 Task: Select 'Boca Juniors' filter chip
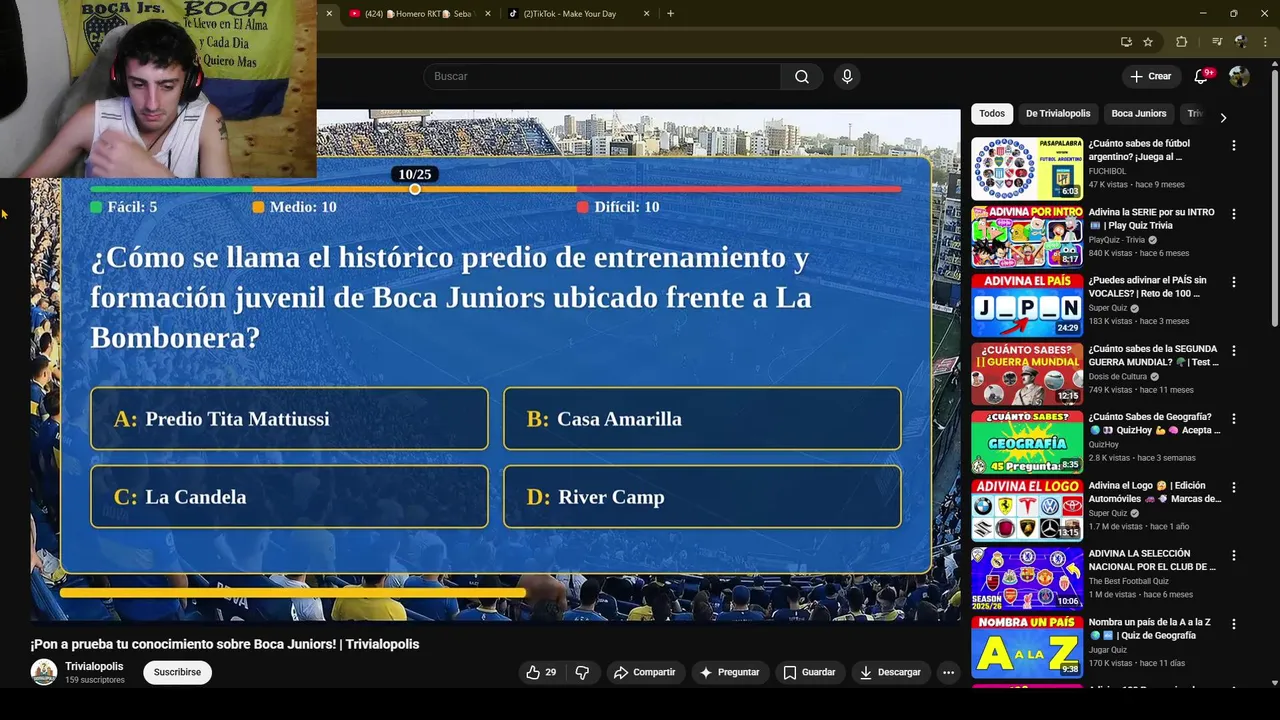1139,114
